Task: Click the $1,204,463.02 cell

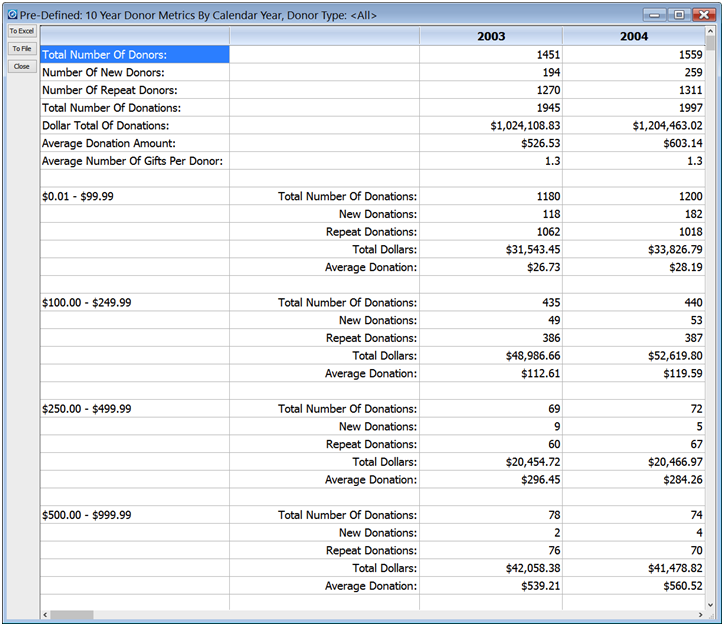Action: pyautogui.click(x=634, y=126)
